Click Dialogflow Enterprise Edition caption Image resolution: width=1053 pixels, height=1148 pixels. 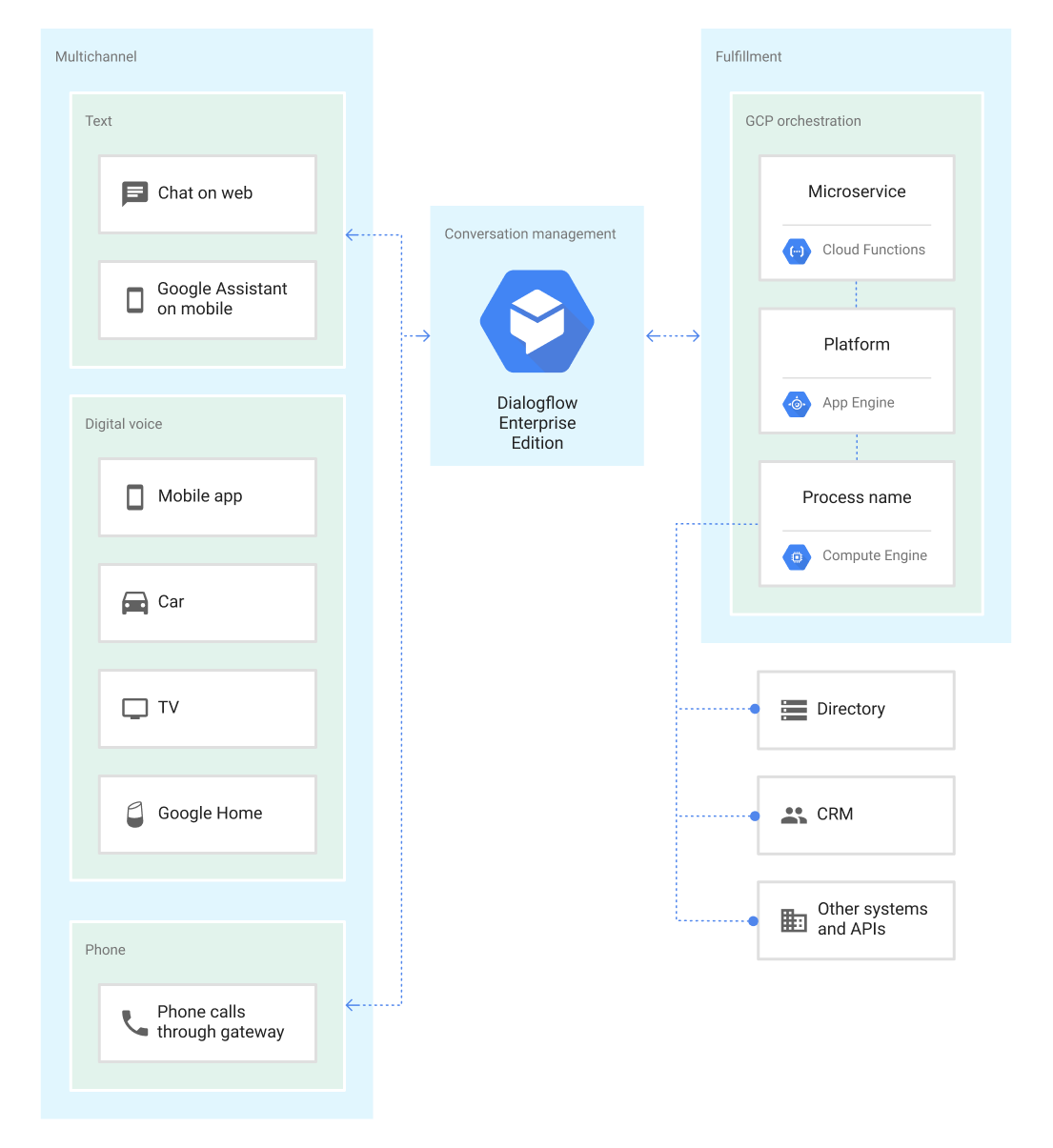537,423
